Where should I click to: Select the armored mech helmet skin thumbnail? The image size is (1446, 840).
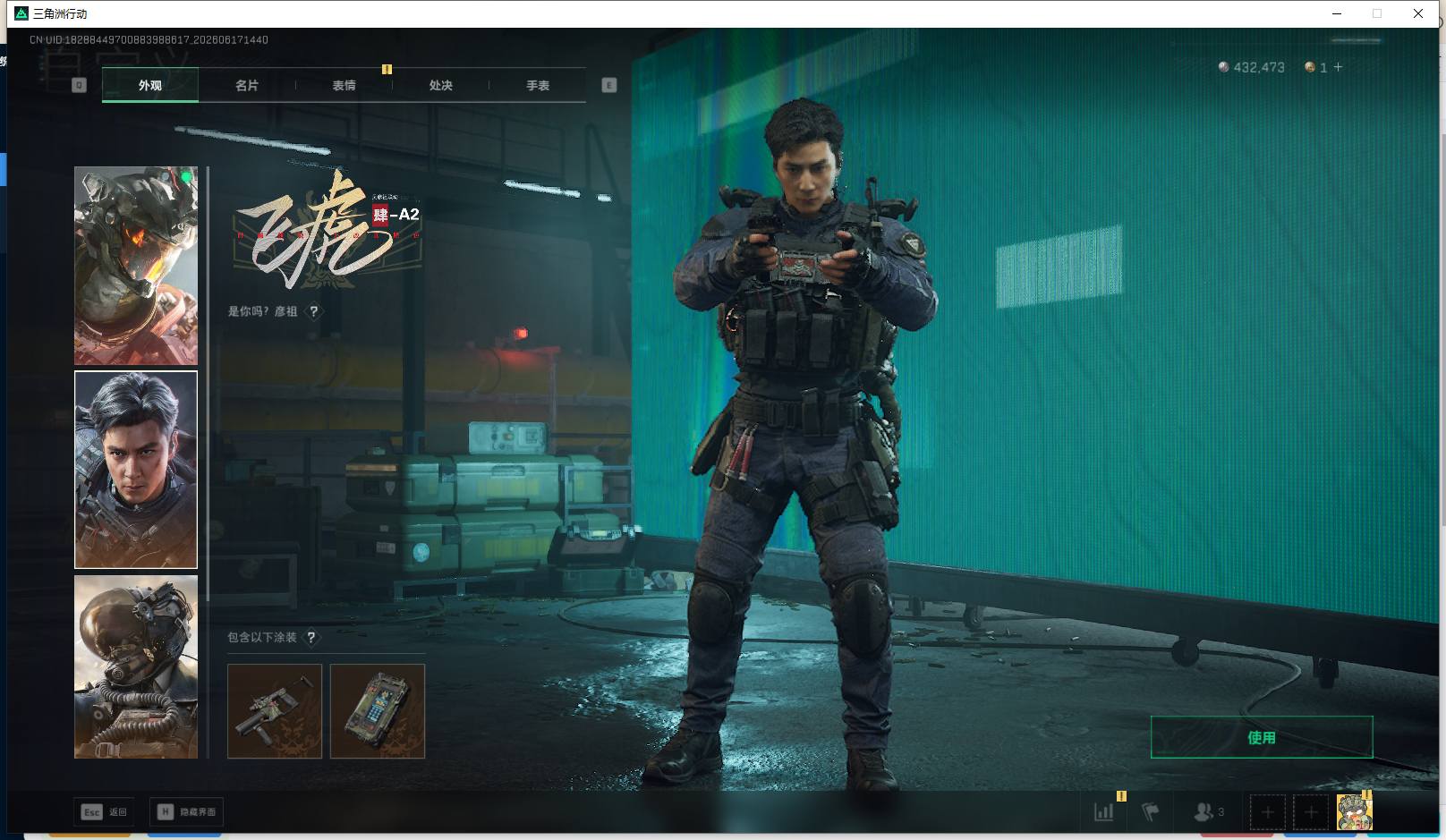136,266
